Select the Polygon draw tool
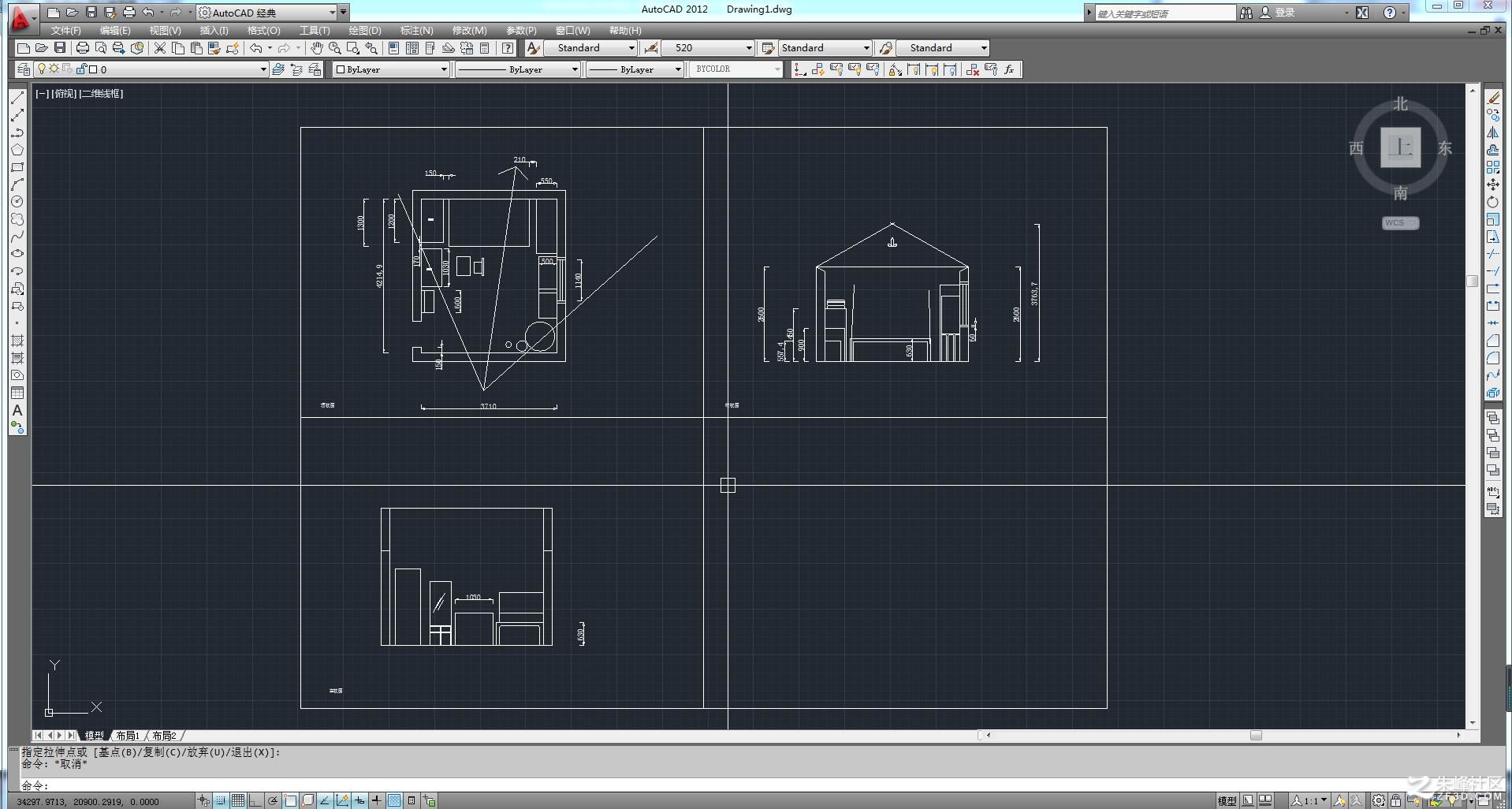 pos(17,150)
